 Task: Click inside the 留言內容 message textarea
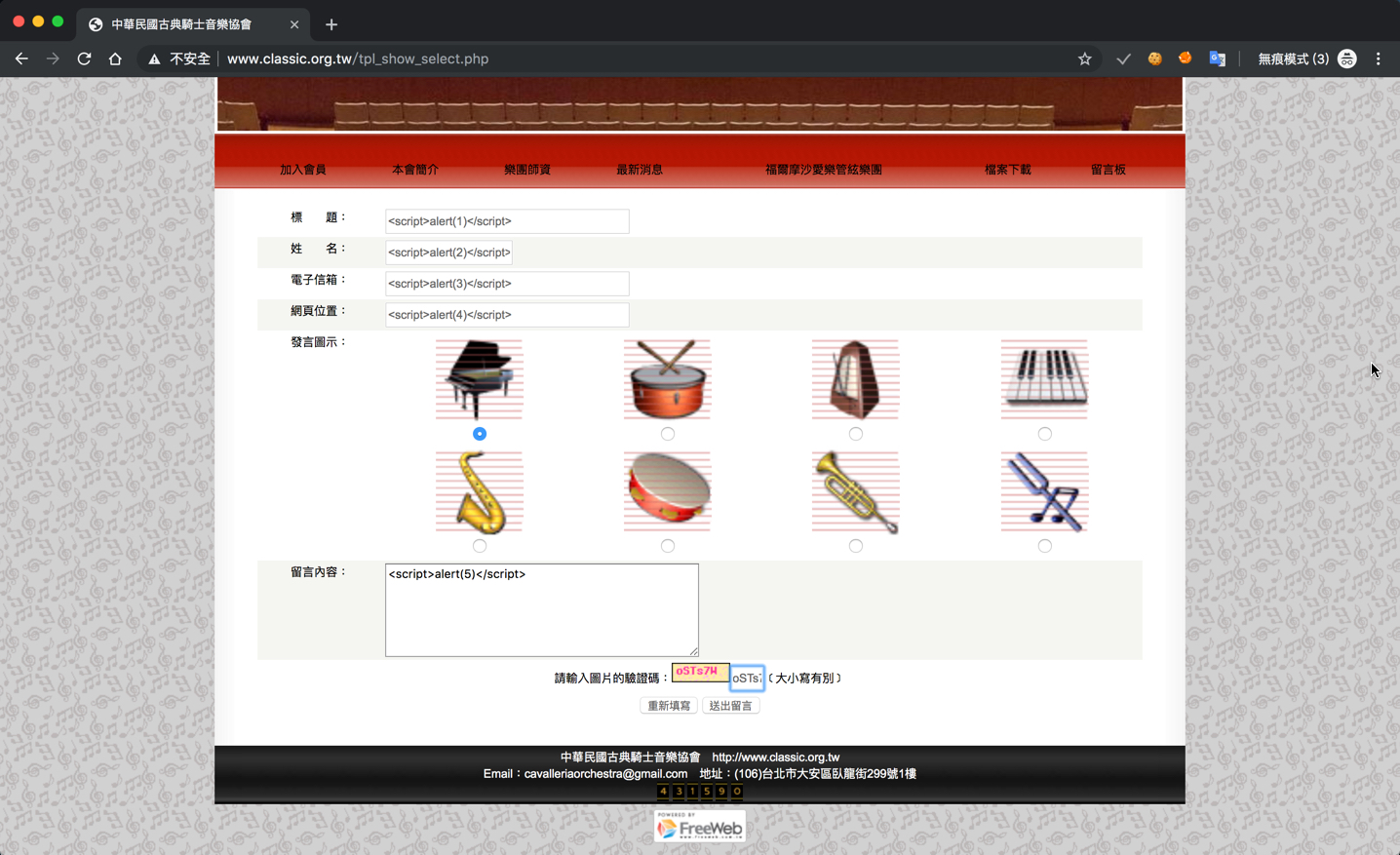click(542, 610)
